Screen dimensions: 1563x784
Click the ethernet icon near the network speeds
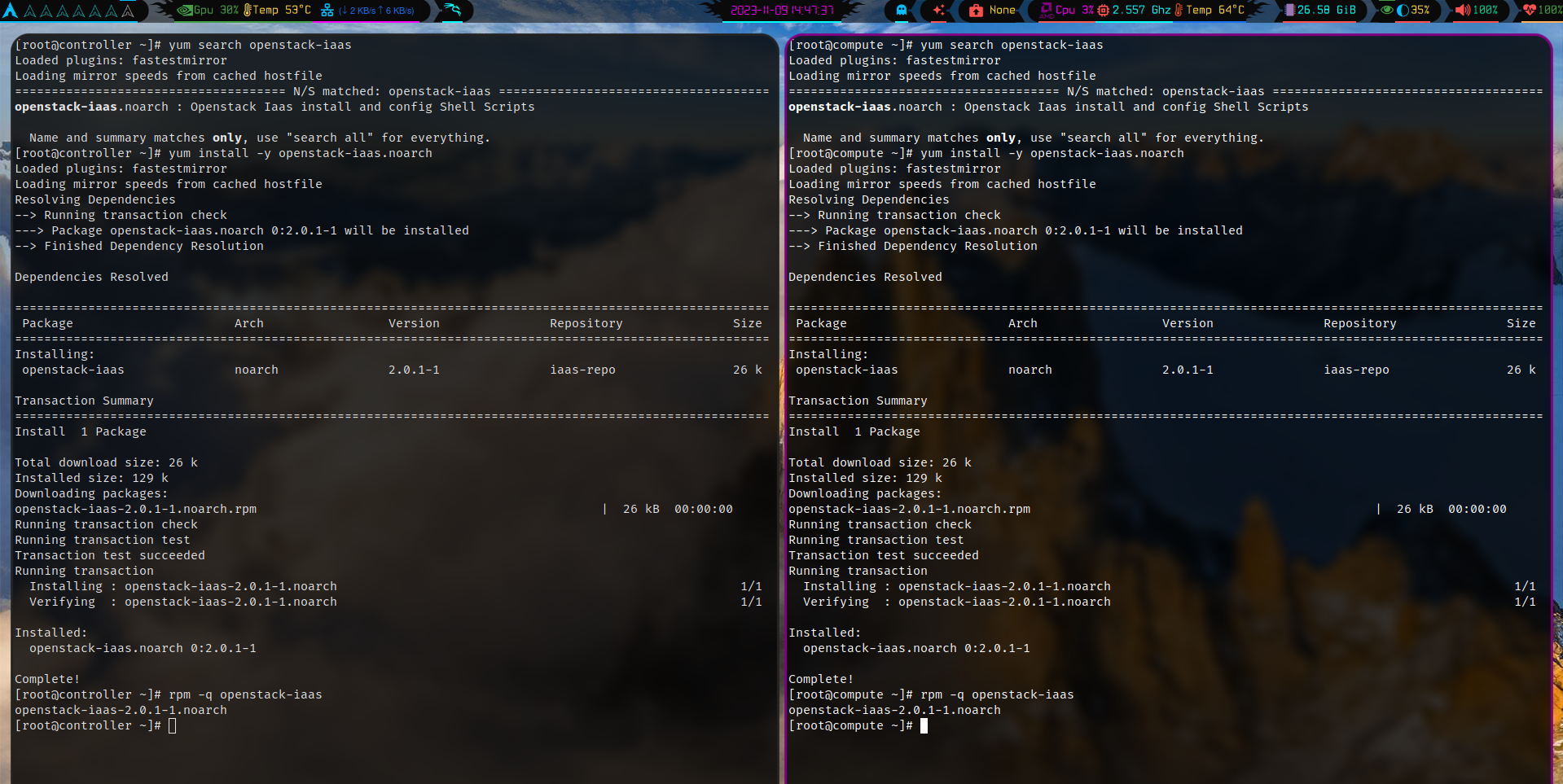pos(328,11)
